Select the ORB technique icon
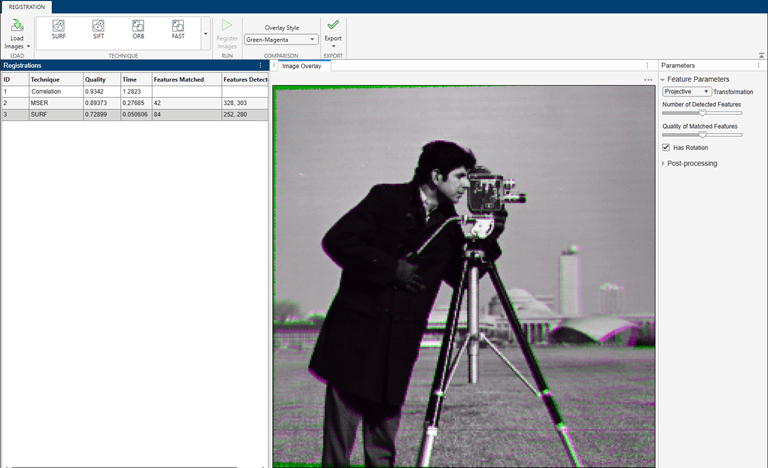 138,29
